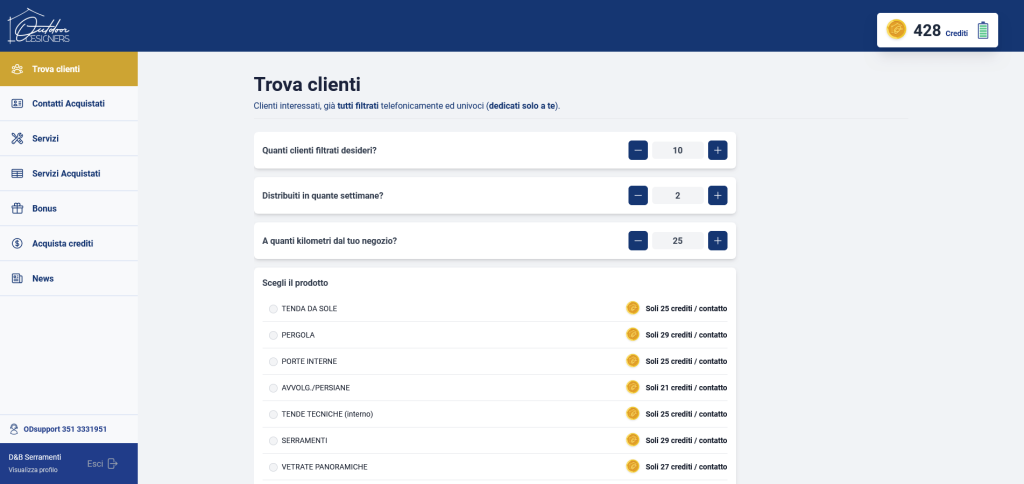1024x484 pixels.
Task: Go to the Servizi section
Action: [x=69, y=138]
